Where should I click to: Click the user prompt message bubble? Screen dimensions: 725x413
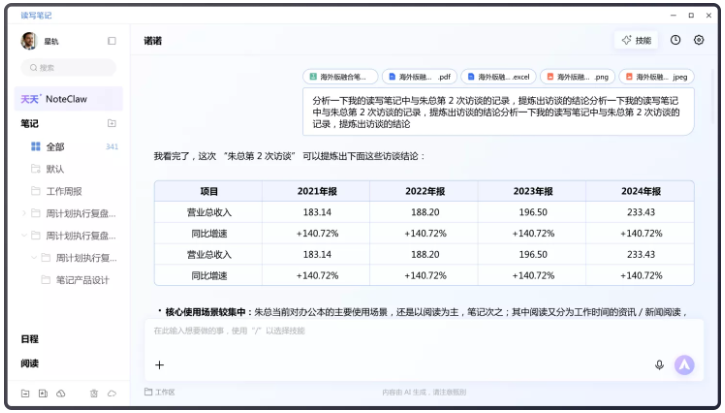[498, 112]
